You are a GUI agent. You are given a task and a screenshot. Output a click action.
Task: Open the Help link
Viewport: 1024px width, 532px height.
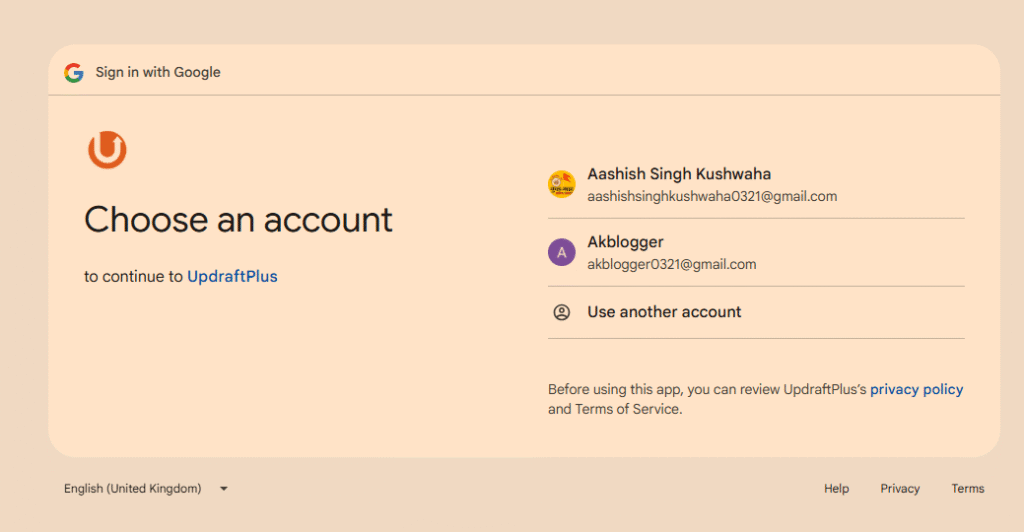tap(836, 488)
